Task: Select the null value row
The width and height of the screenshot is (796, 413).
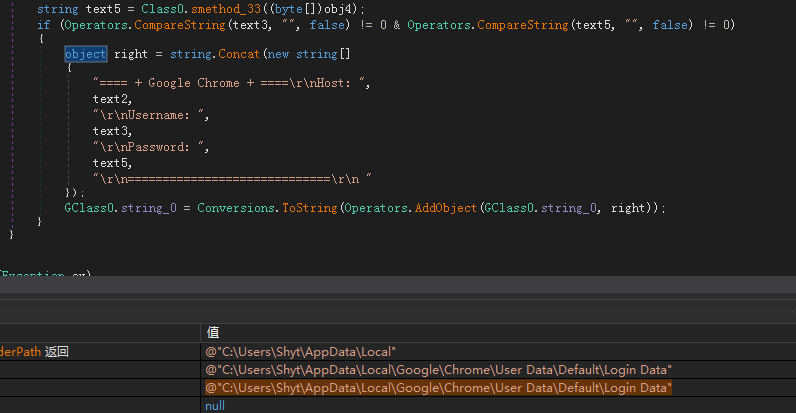Action: coord(498,405)
